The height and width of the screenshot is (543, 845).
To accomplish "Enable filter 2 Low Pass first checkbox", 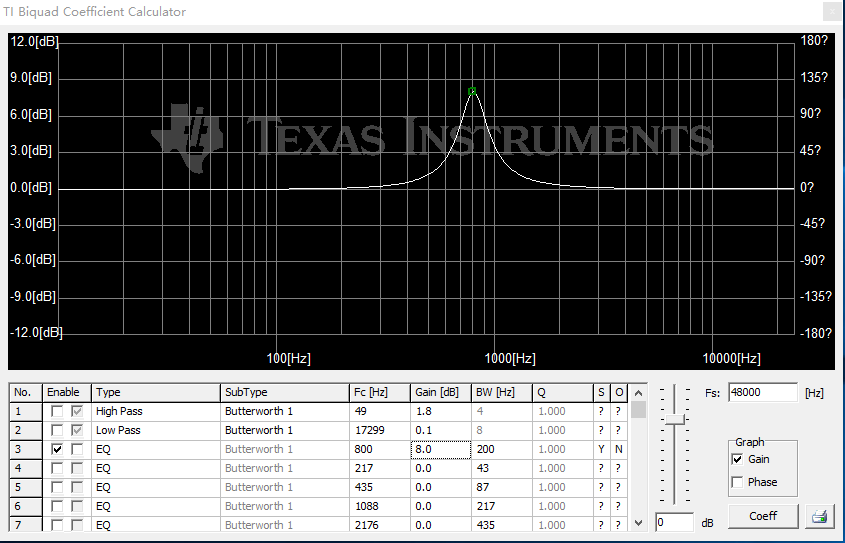I will (57, 430).
